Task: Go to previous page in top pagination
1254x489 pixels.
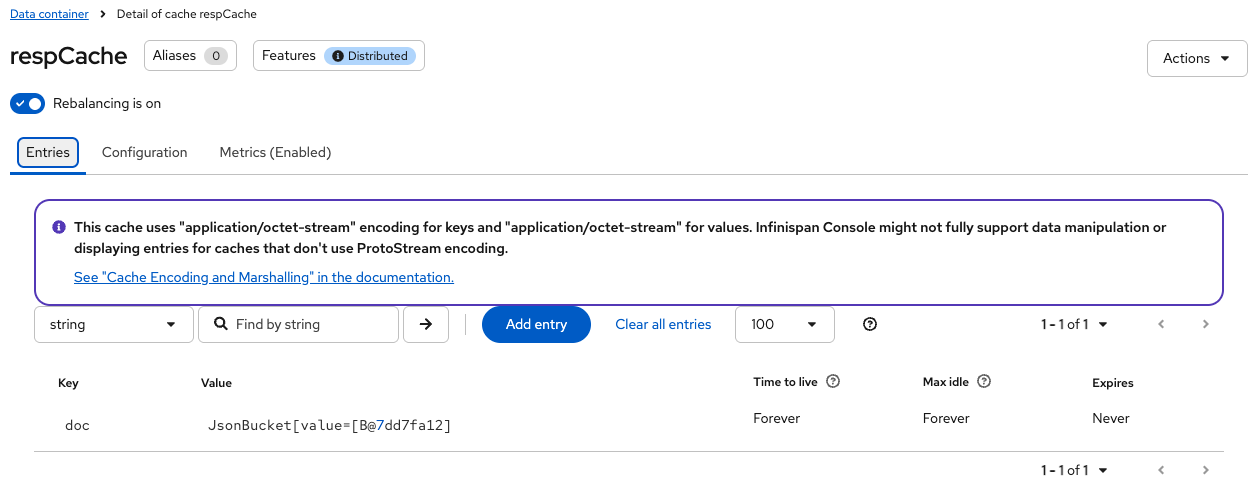Action: (x=1161, y=324)
